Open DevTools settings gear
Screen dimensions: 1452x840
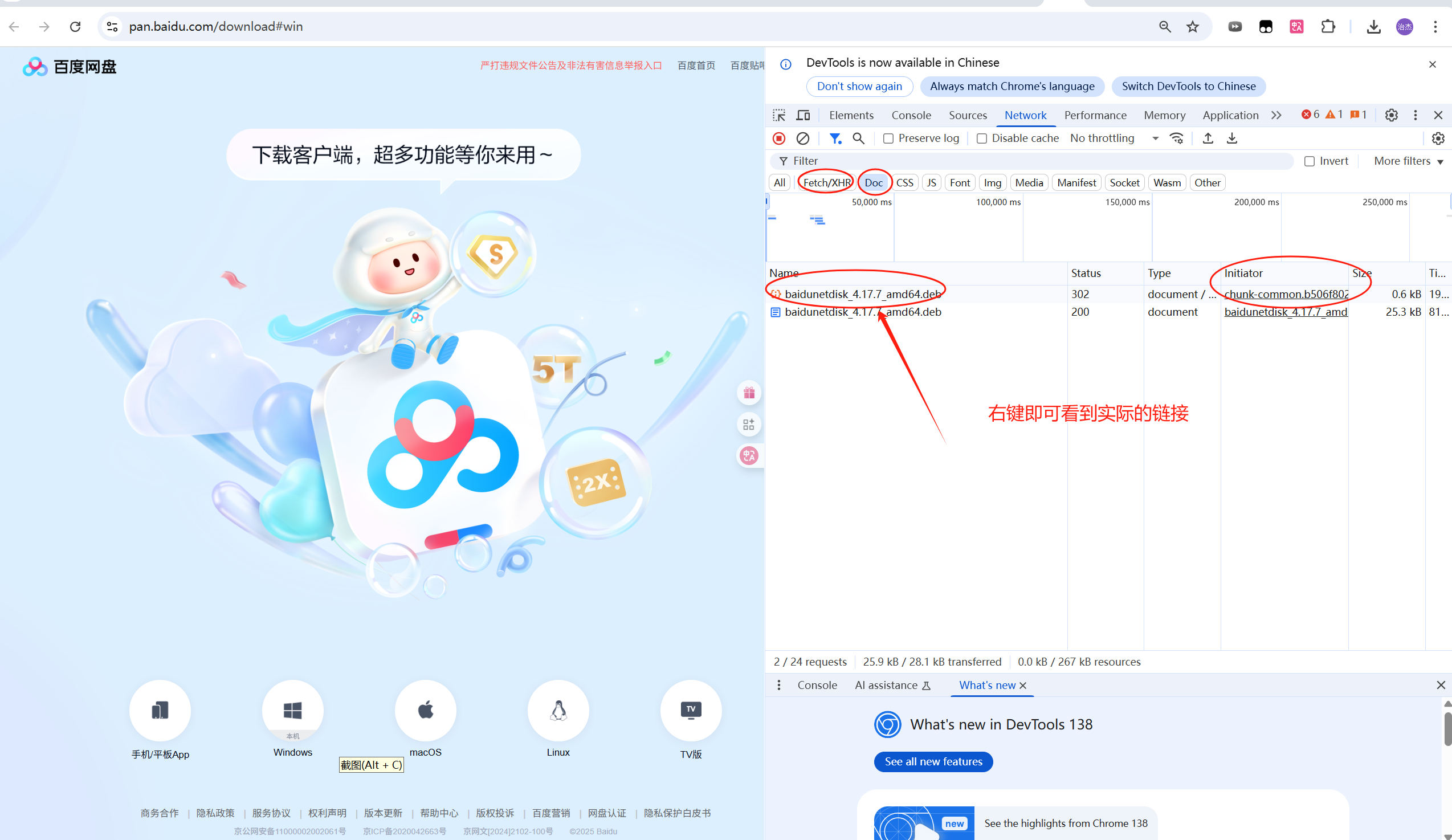(1392, 115)
